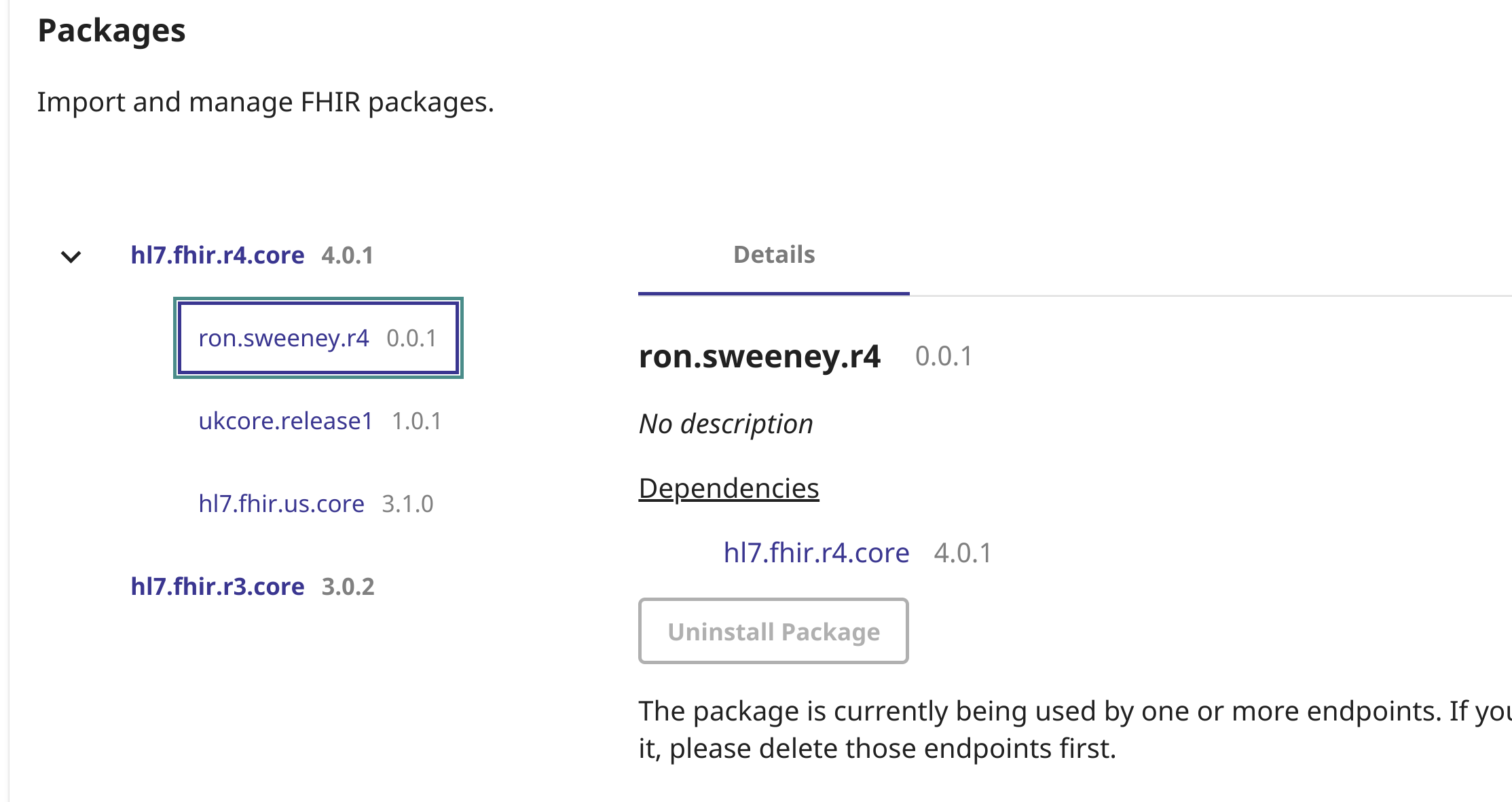Viewport: 1512px width, 802px height.
Task: Open hl7.fhir.us.core package entry
Action: pyautogui.click(x=281, y=504)
